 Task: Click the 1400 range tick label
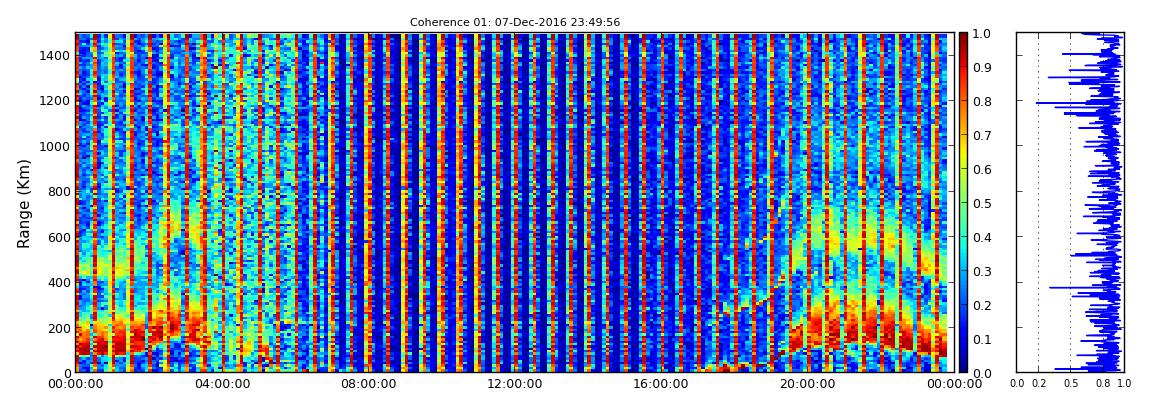coord(55,56)
